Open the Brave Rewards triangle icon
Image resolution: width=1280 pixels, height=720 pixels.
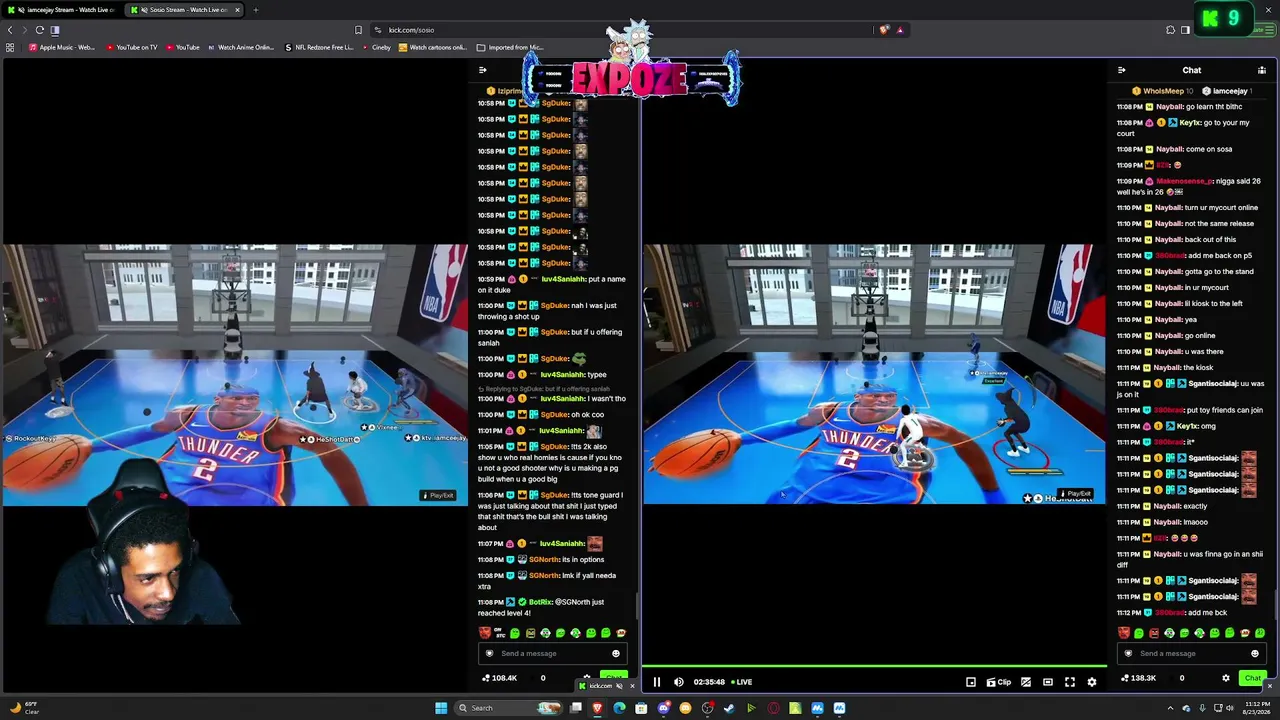tap(900, 30)
